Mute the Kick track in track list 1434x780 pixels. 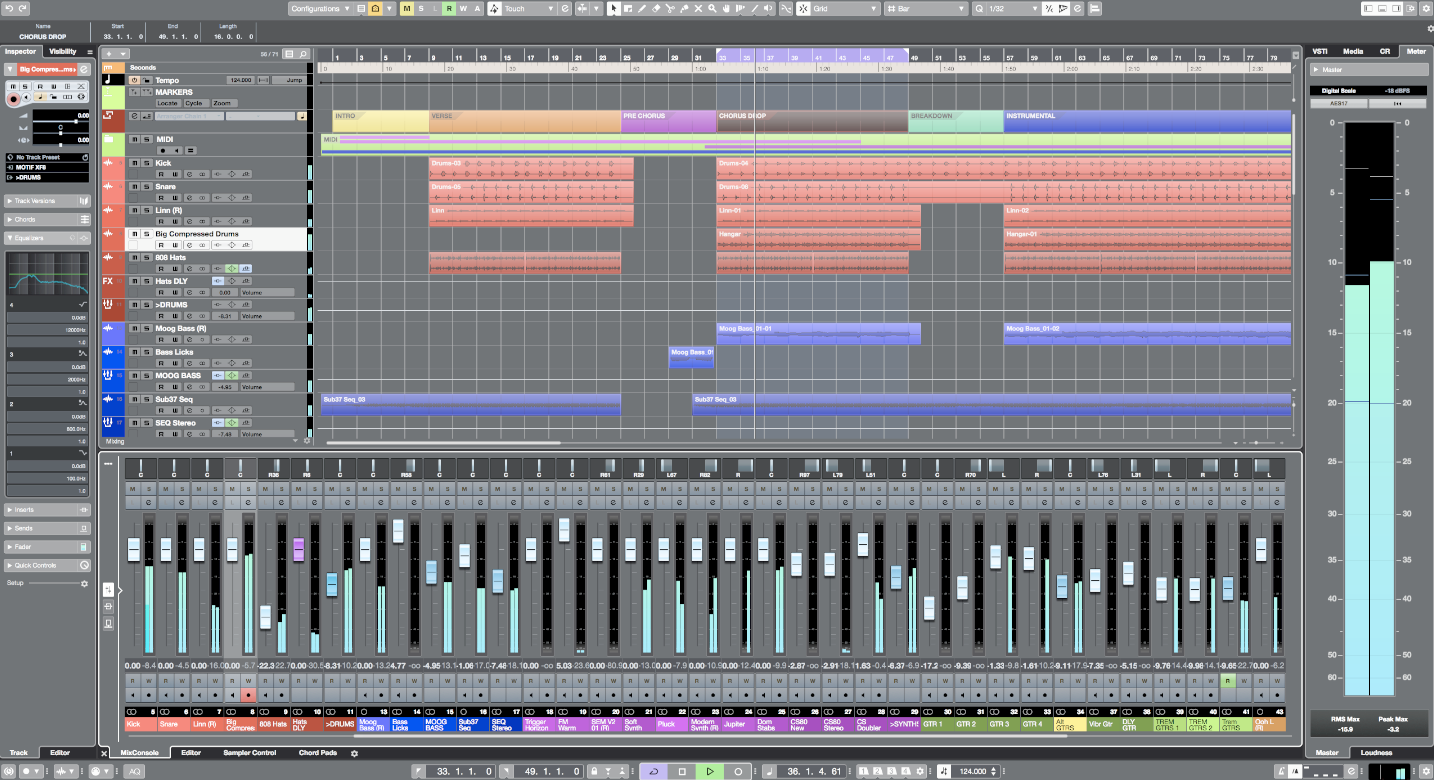134,163
